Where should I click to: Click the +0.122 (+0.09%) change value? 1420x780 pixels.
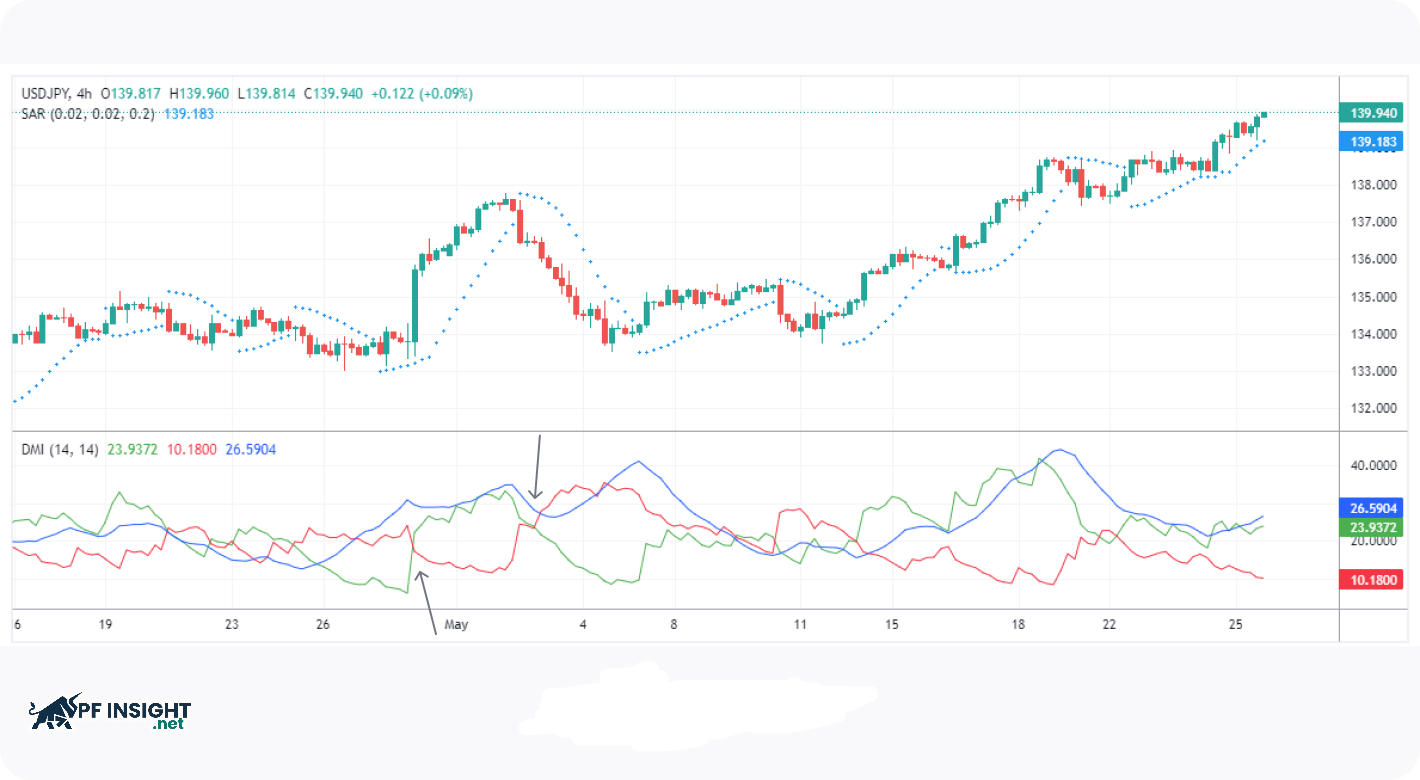pyautogui.click(x=422, y=94)
